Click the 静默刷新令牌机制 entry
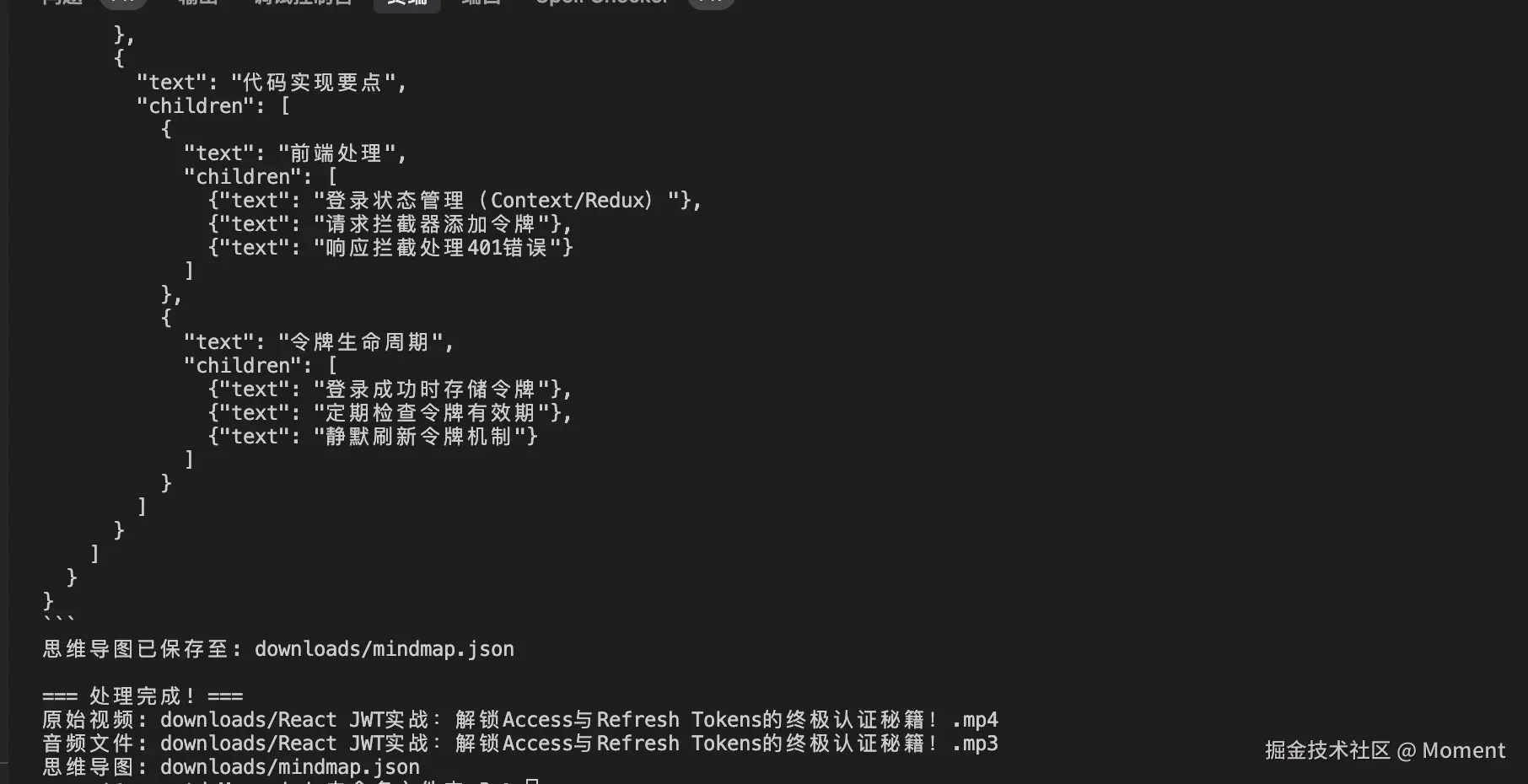 point(419,437)
